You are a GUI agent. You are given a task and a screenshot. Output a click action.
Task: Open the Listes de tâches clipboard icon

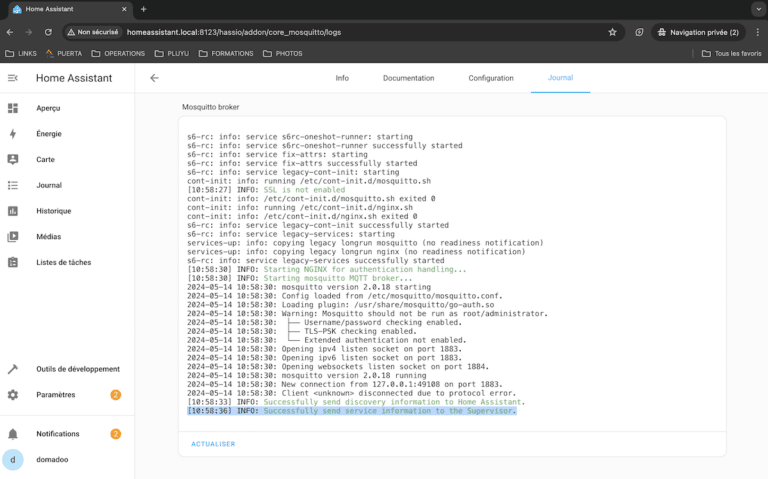pos(13,263)
